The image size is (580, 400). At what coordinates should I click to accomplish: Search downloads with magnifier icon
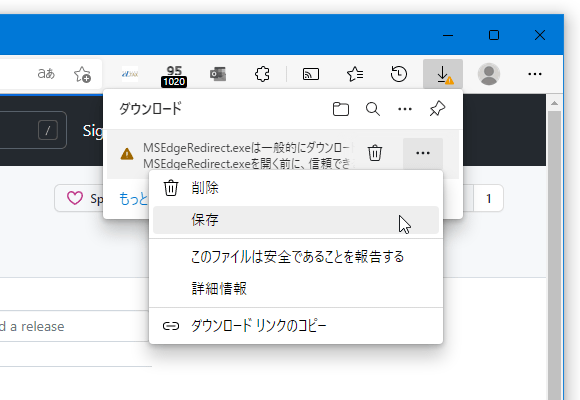[372, 109]
